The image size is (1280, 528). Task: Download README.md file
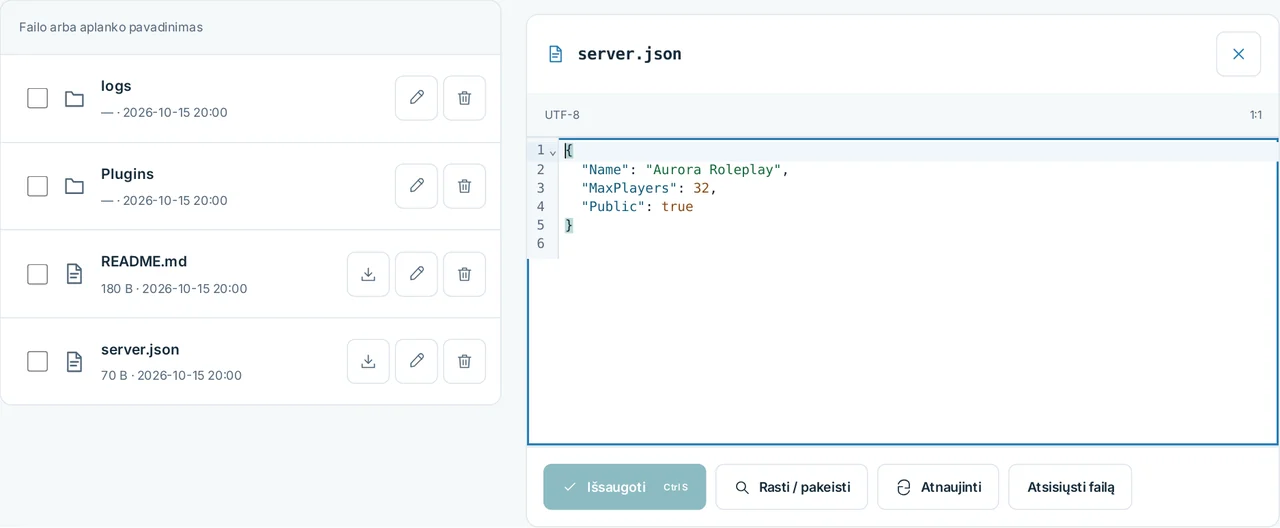(x=368, y=274)
